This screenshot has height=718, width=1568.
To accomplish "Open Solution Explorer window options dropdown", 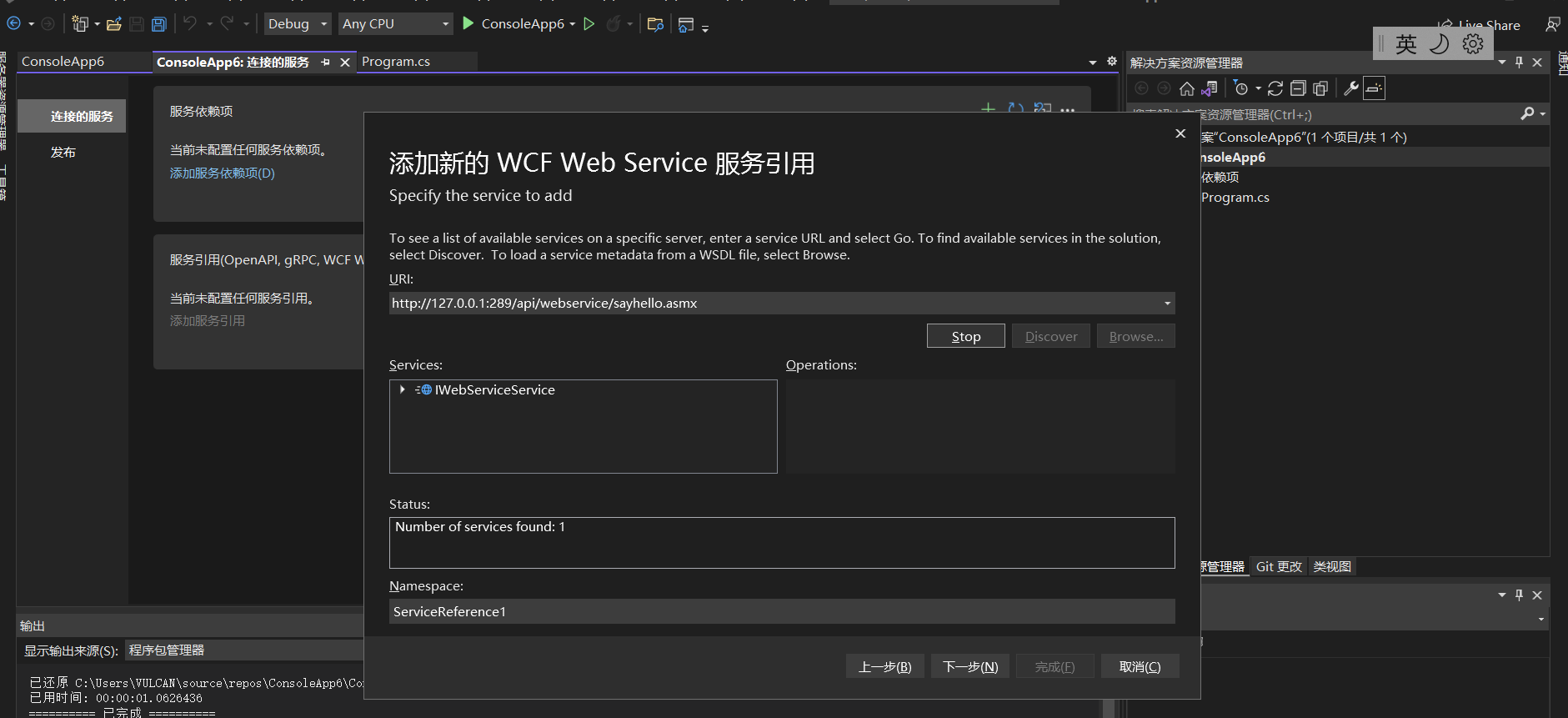I will point(1502,63).
